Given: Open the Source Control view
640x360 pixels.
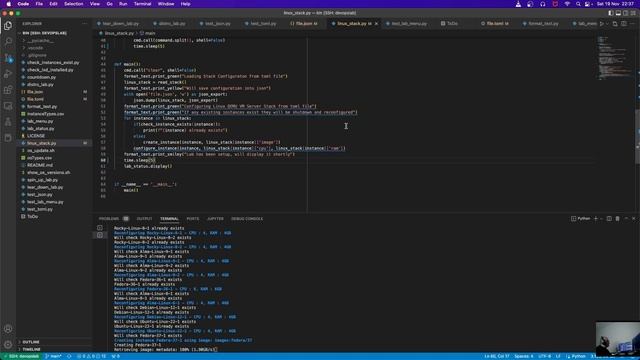Looking at the screenshot, I should pos(8,58).
